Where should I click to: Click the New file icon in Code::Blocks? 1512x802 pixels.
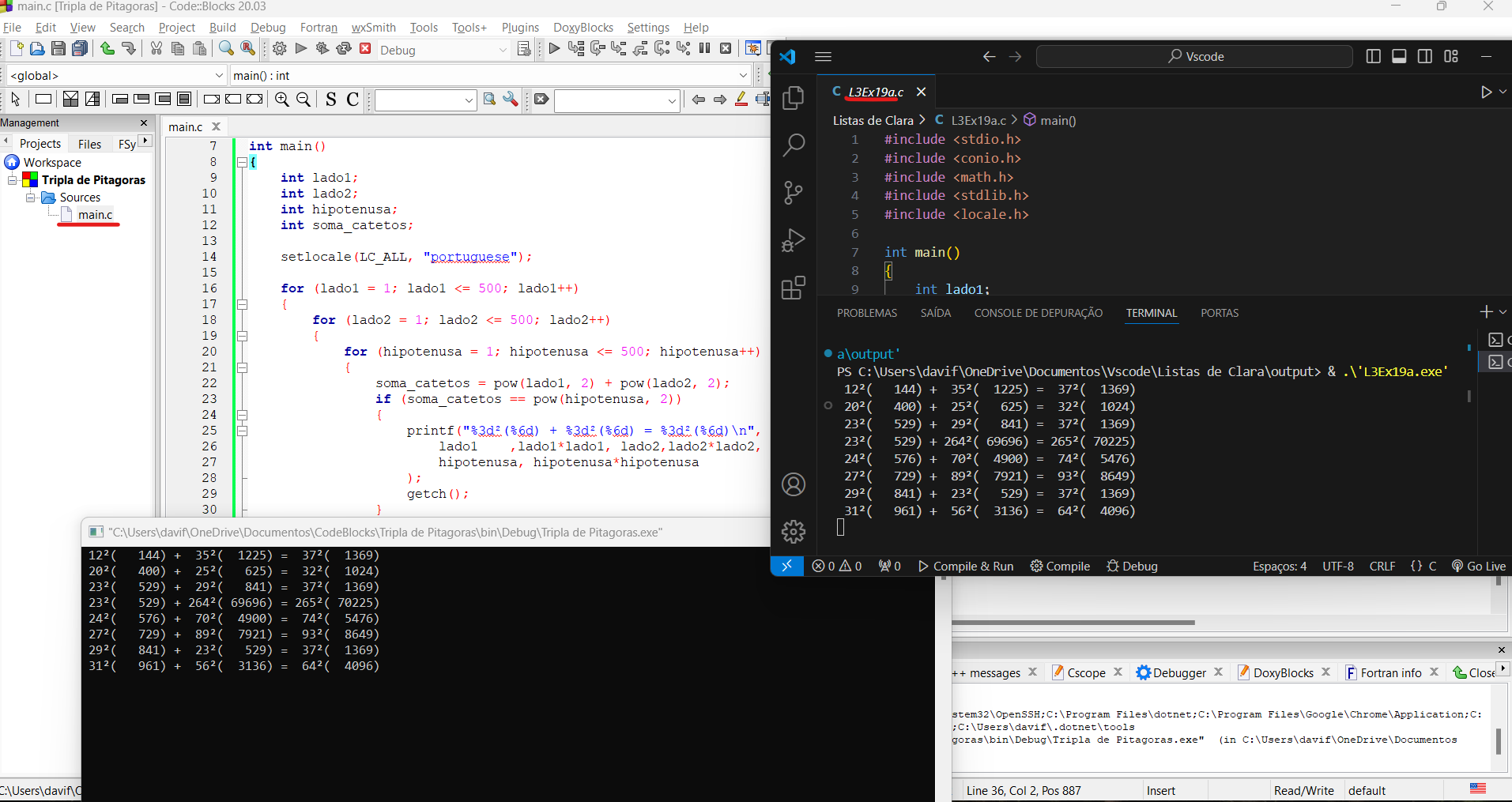click(x=16, y=49)
